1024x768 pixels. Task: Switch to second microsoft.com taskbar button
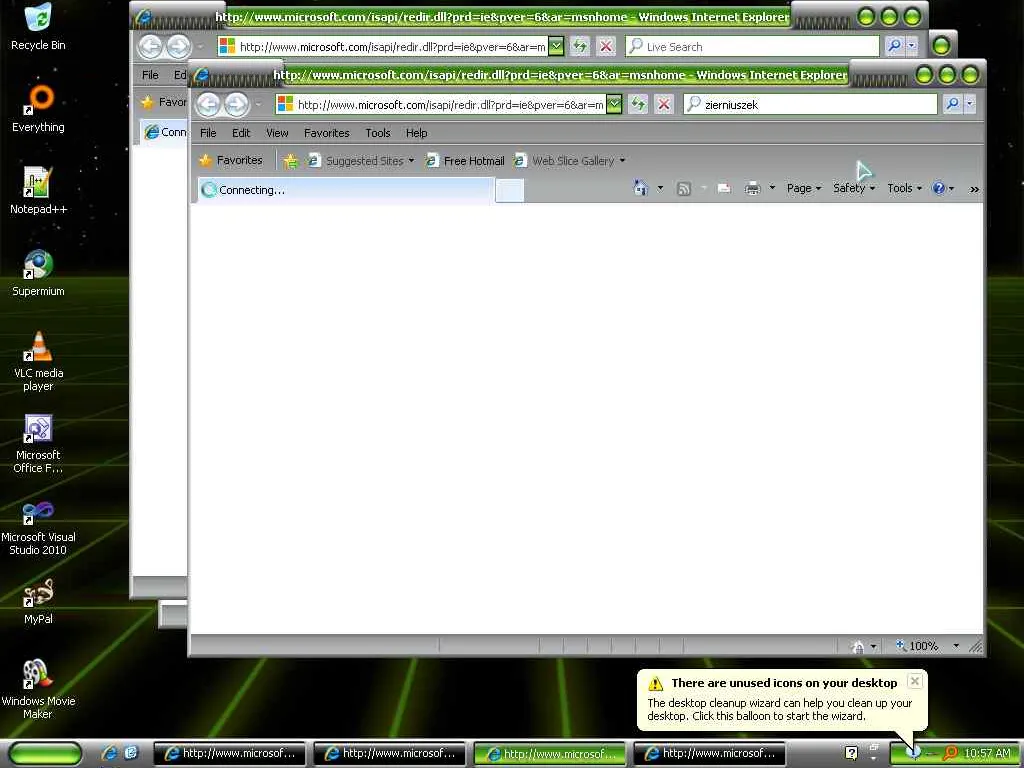coord(390,753)
